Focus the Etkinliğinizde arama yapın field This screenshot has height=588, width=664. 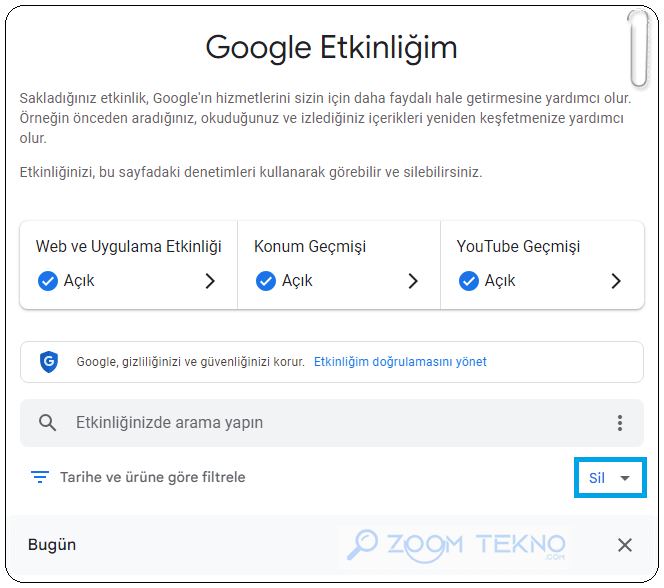pos(332,423)
